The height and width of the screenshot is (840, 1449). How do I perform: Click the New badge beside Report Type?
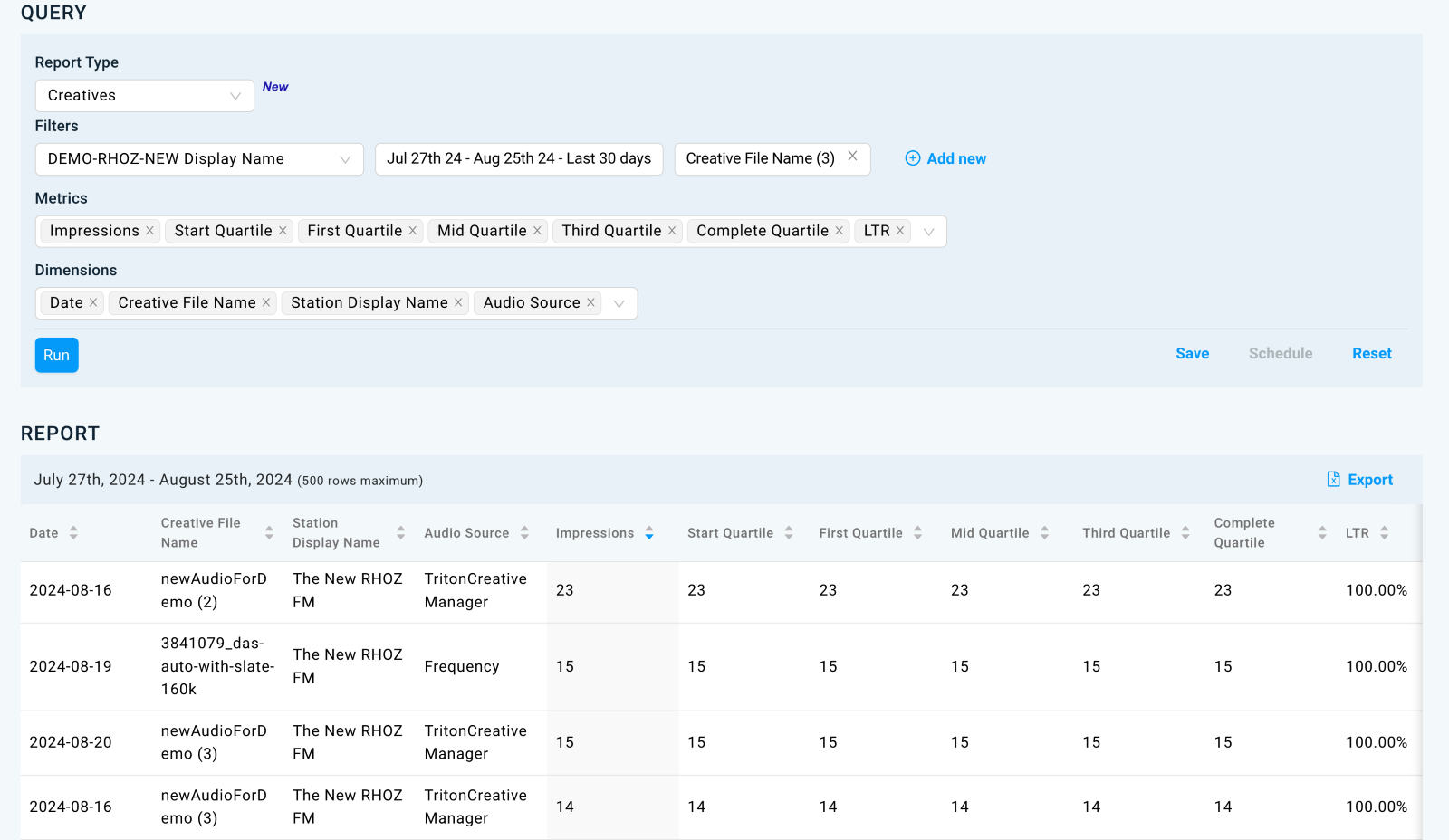[x=275, y=87]
